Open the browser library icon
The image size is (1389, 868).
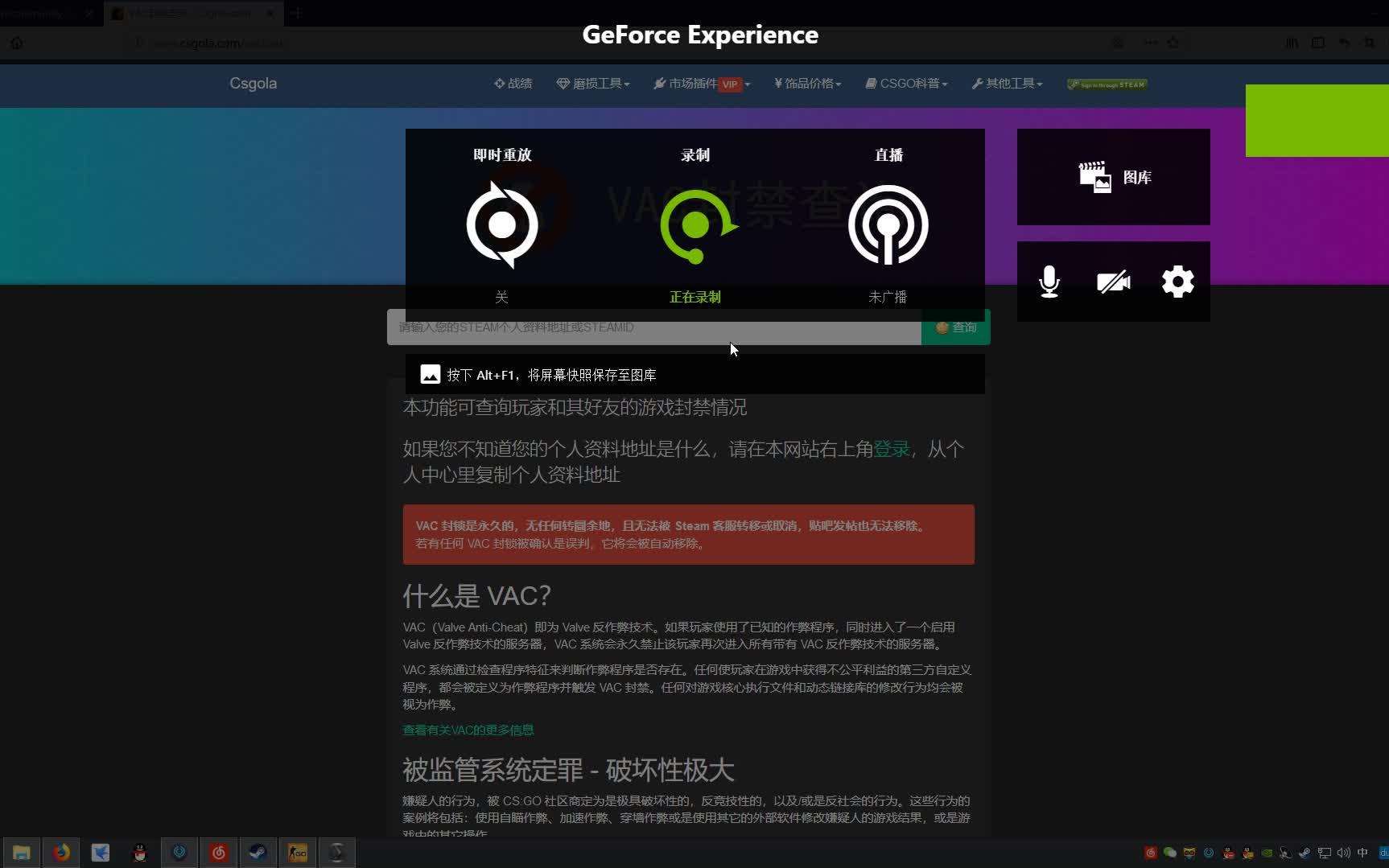click(x=1292, y=43)
